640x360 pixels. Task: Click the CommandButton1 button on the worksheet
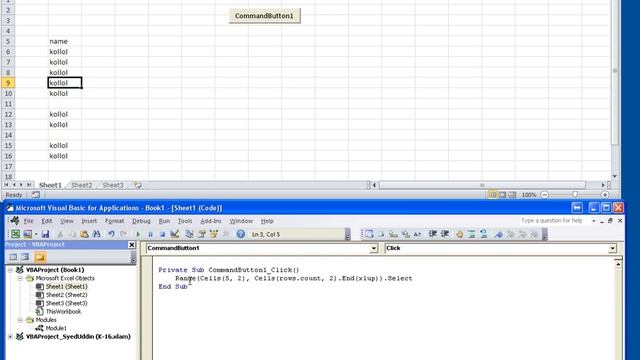tap(264, 16)
